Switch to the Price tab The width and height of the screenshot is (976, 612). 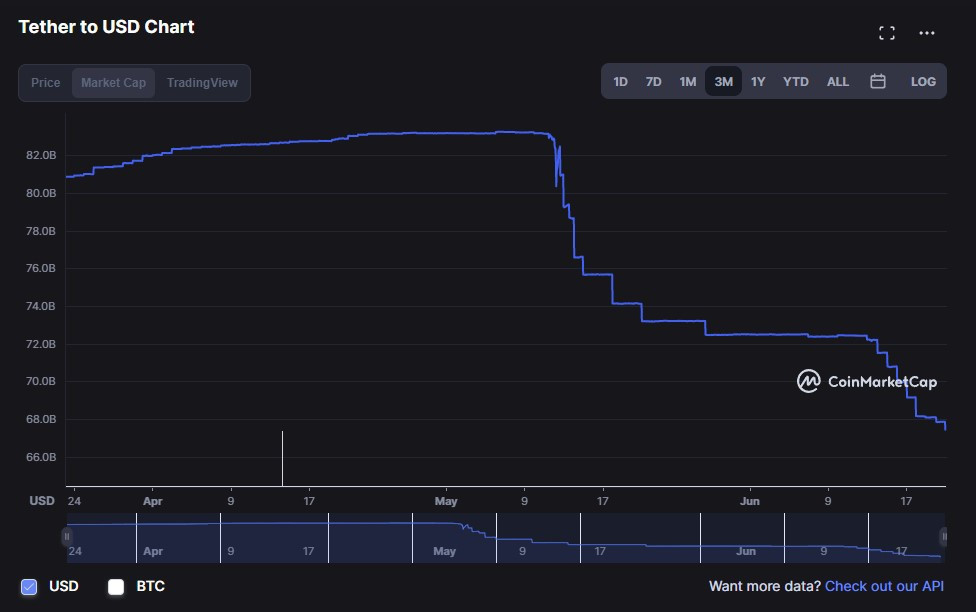pyautogui.click(x=44, y=82)
